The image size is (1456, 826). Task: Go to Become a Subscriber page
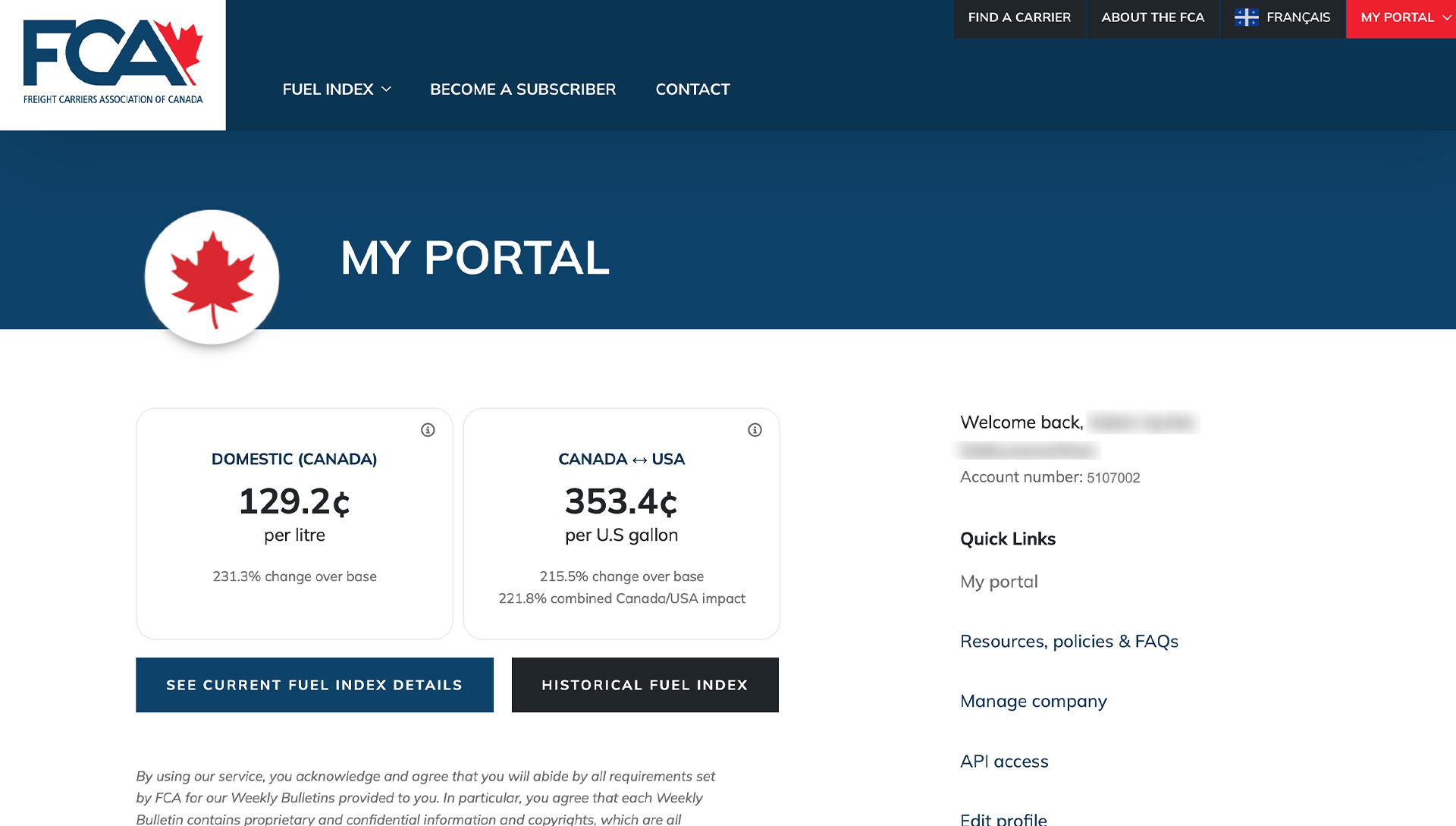tap(522, 90)
